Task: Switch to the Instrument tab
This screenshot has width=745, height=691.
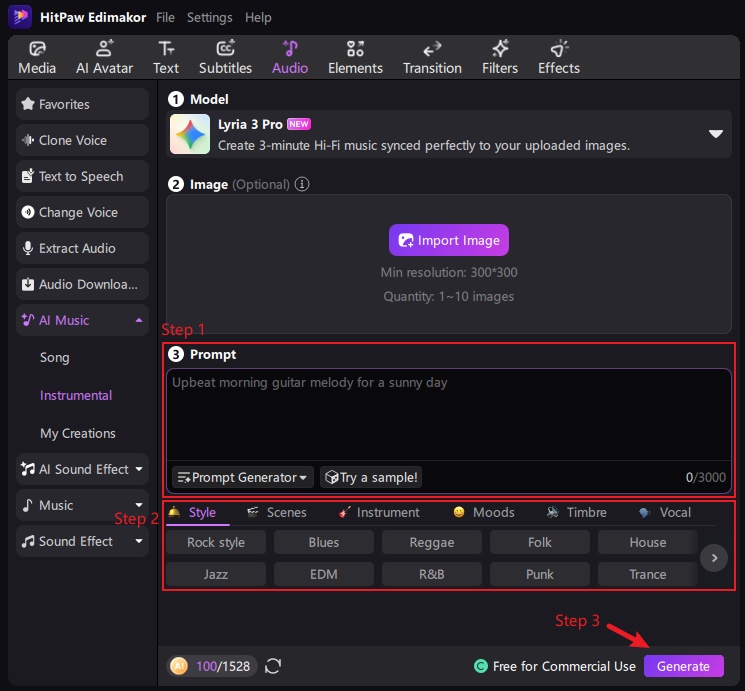Action: [379, 512]
